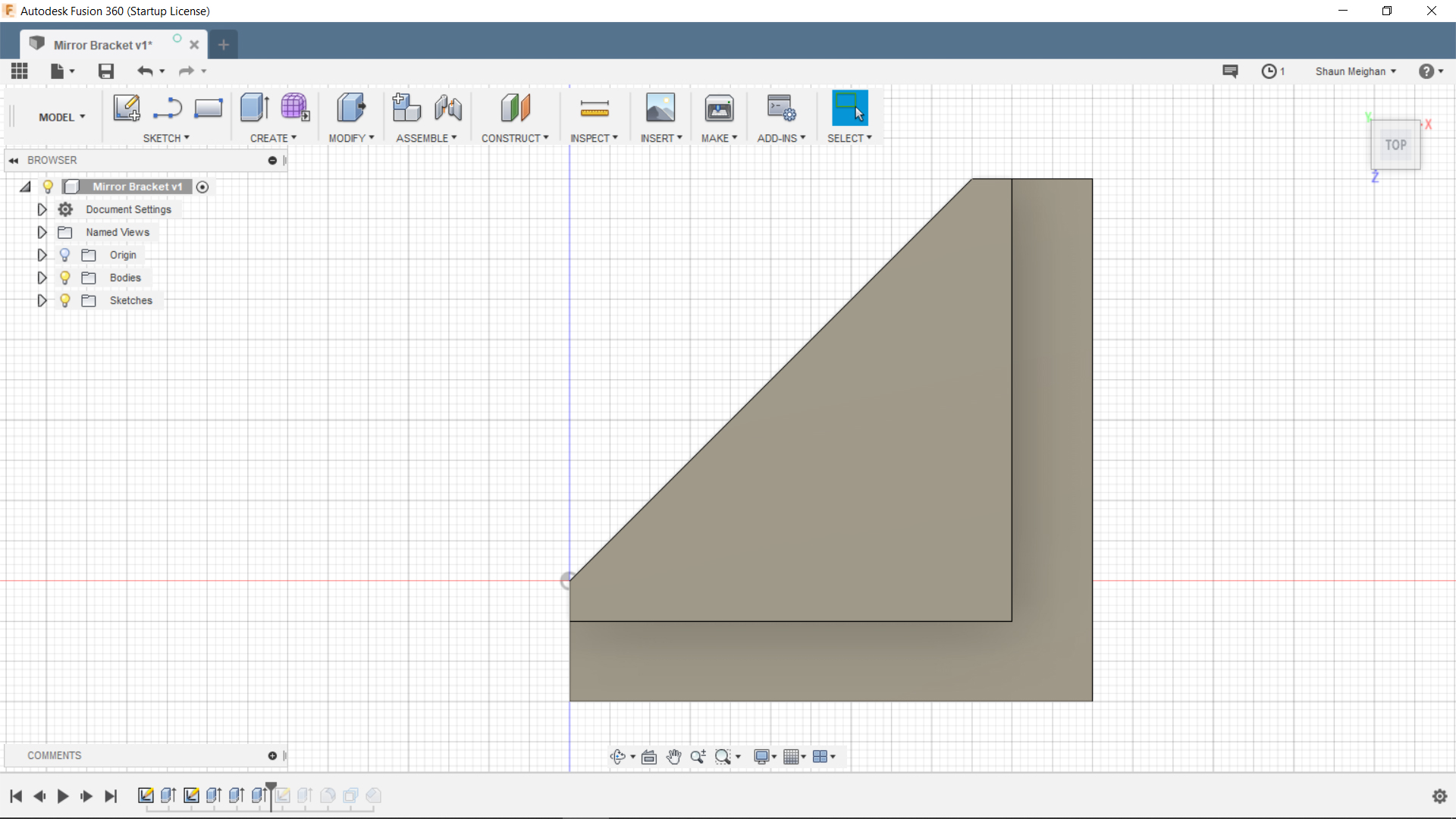Toggle visibility of Sketches folder

65,300
